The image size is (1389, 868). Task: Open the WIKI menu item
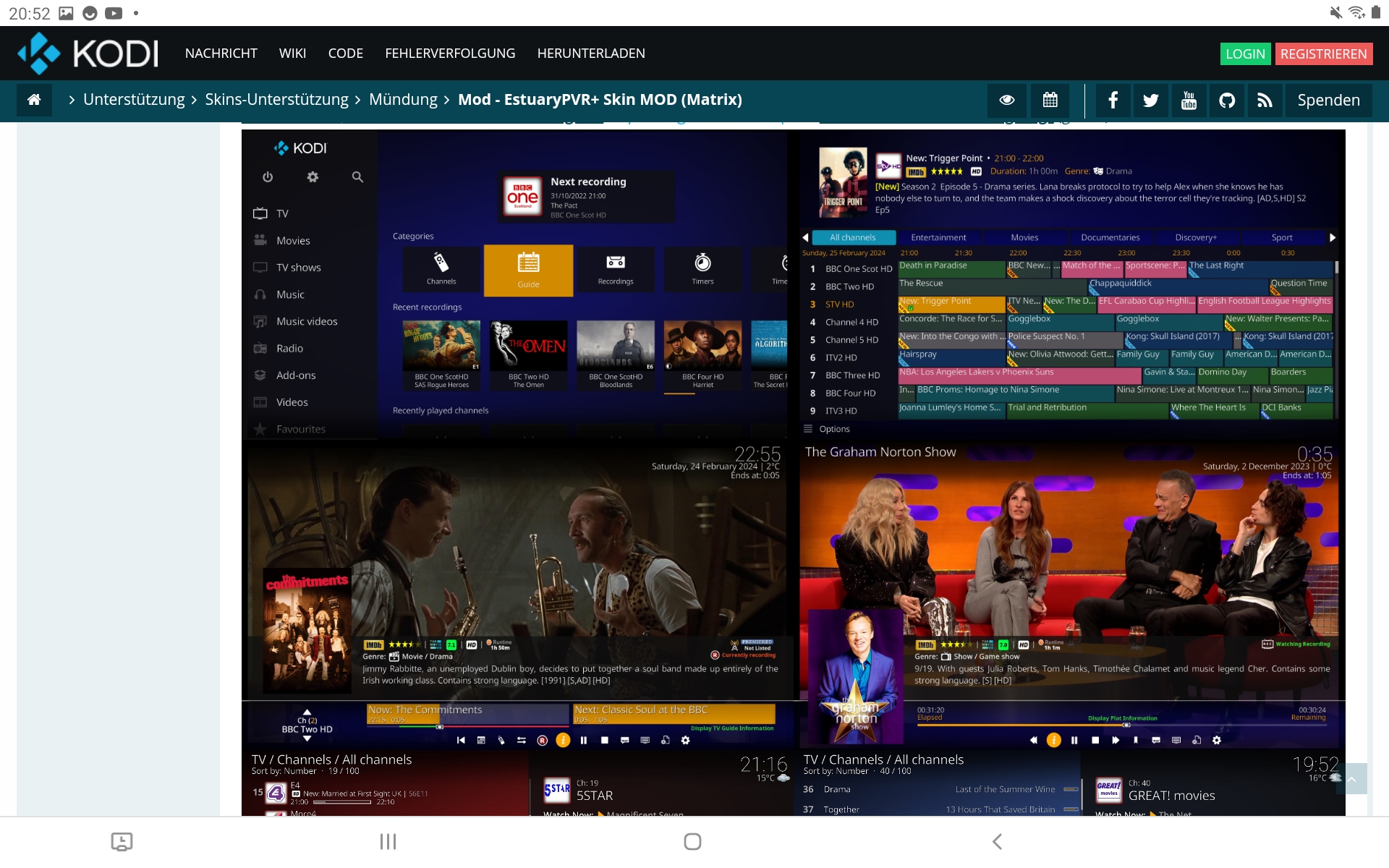coord(292,54)
